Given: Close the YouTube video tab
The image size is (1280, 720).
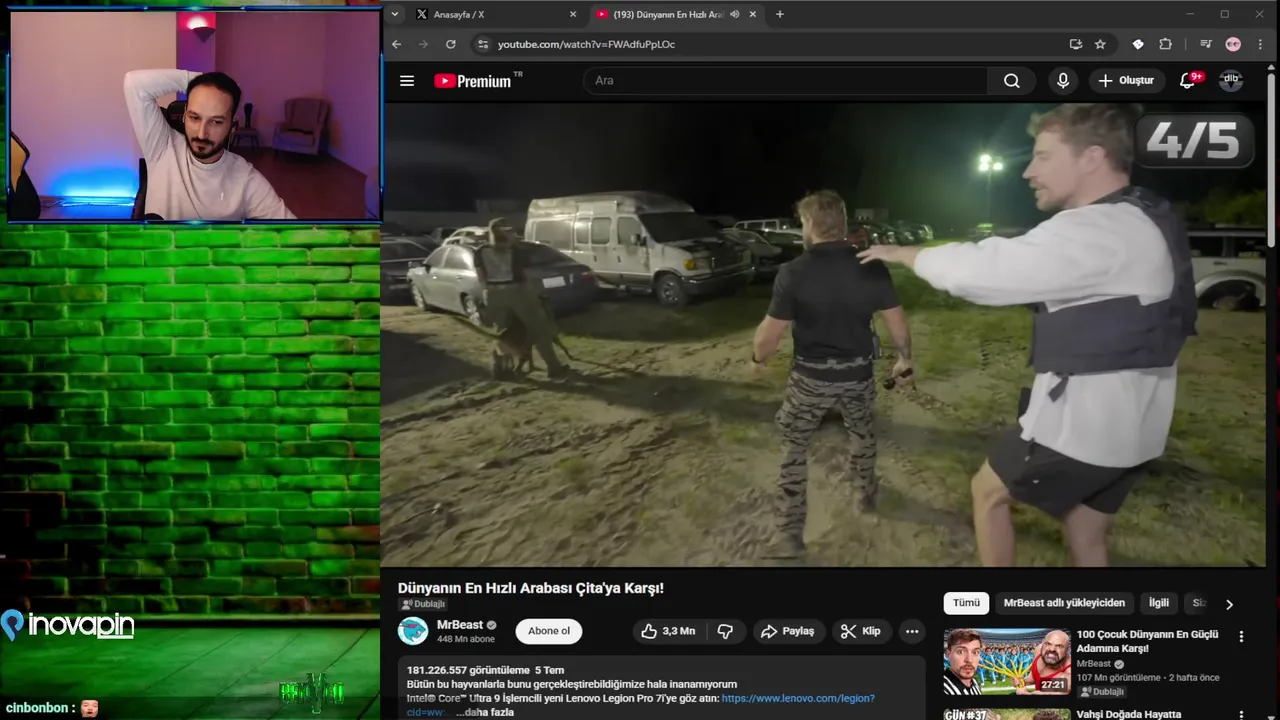Looking at the screenshot, I should (752, 14).
